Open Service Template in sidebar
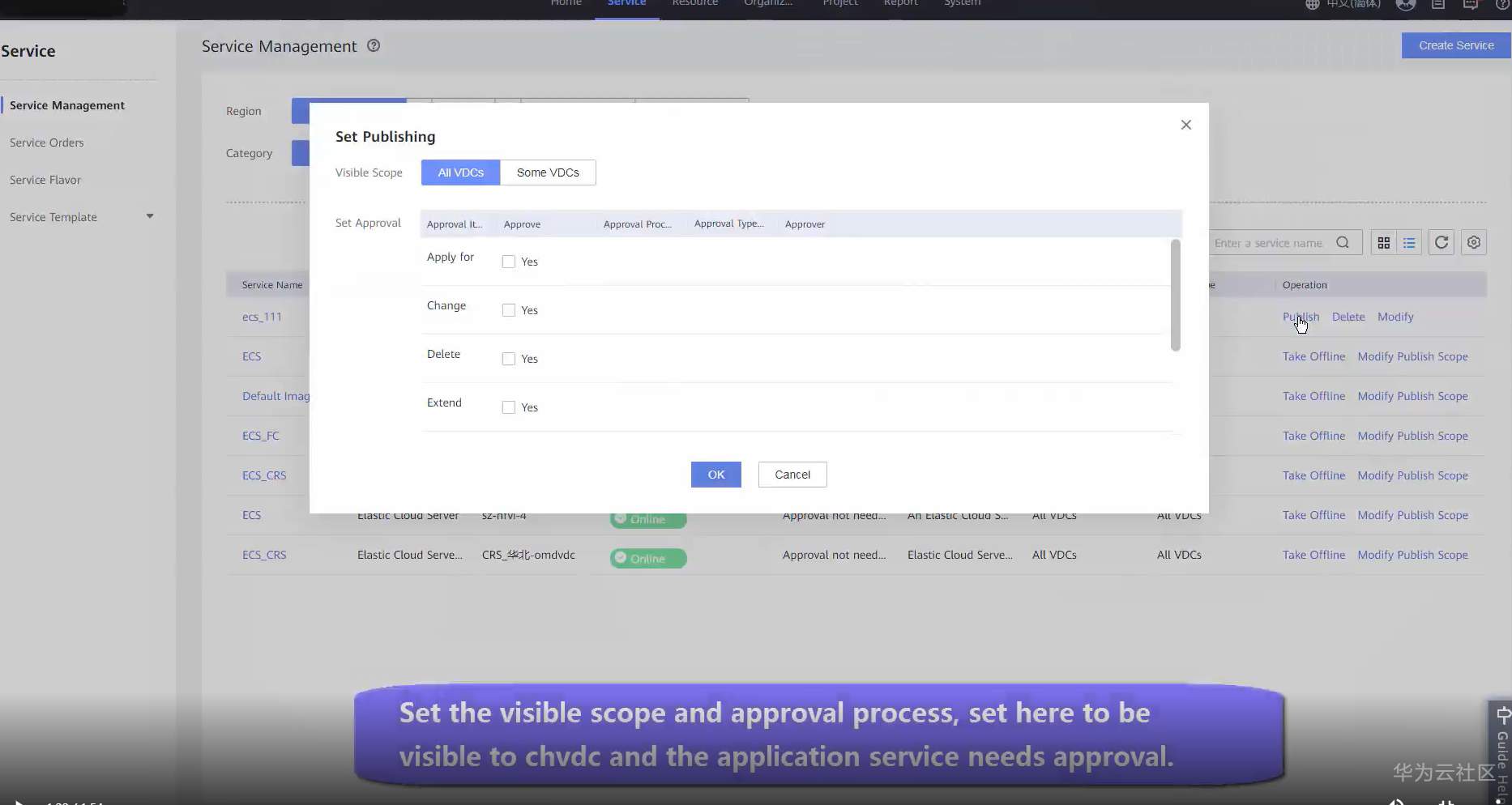The height and width of the screenshot is (805, 1512). pyautogui.click(x=53, y=217)
